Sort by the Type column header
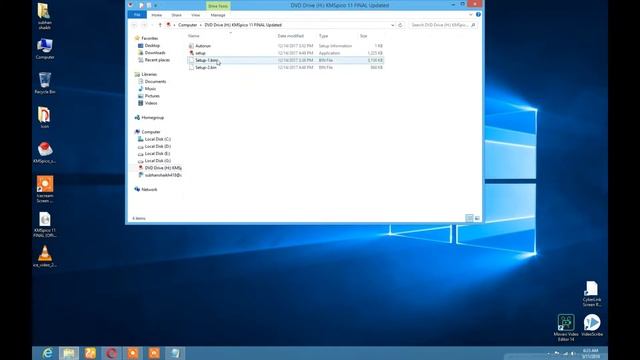 point(323,36)
